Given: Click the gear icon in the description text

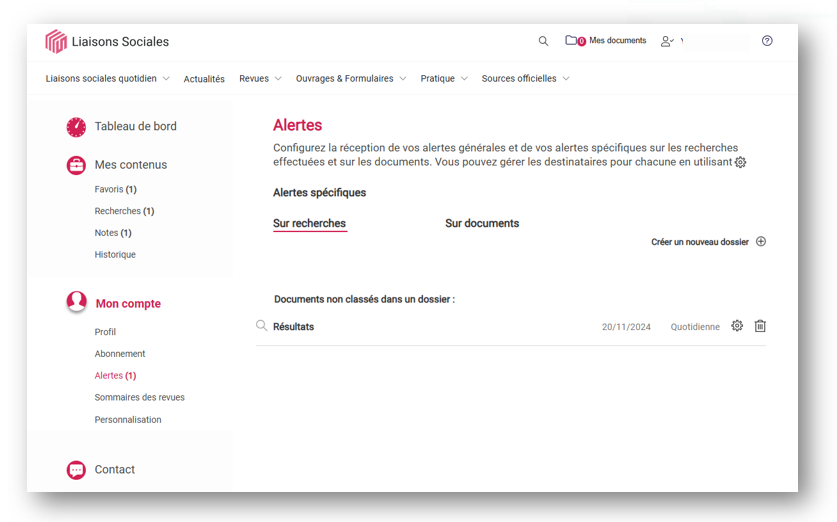Looking at the screenshot, I should tap(740, 162).
